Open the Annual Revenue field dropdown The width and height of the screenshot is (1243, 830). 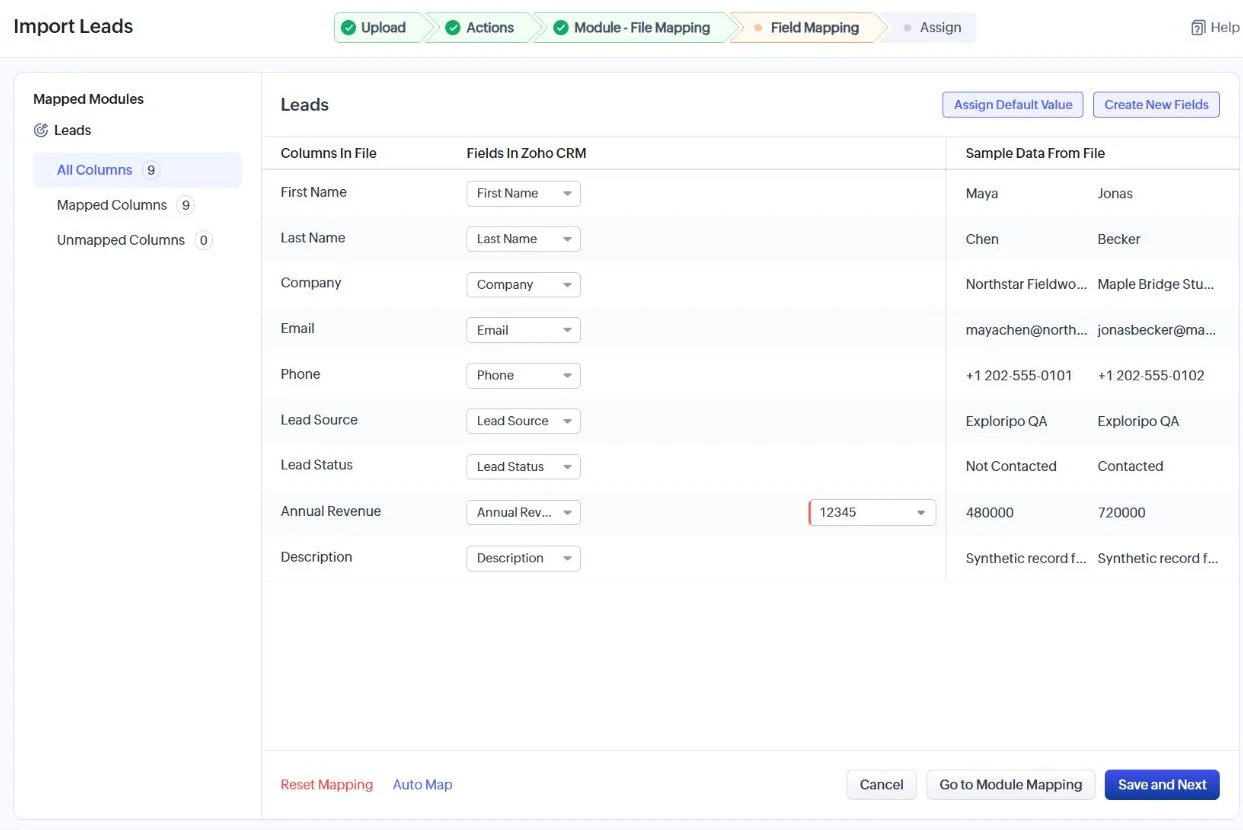(x=523, y=512)
